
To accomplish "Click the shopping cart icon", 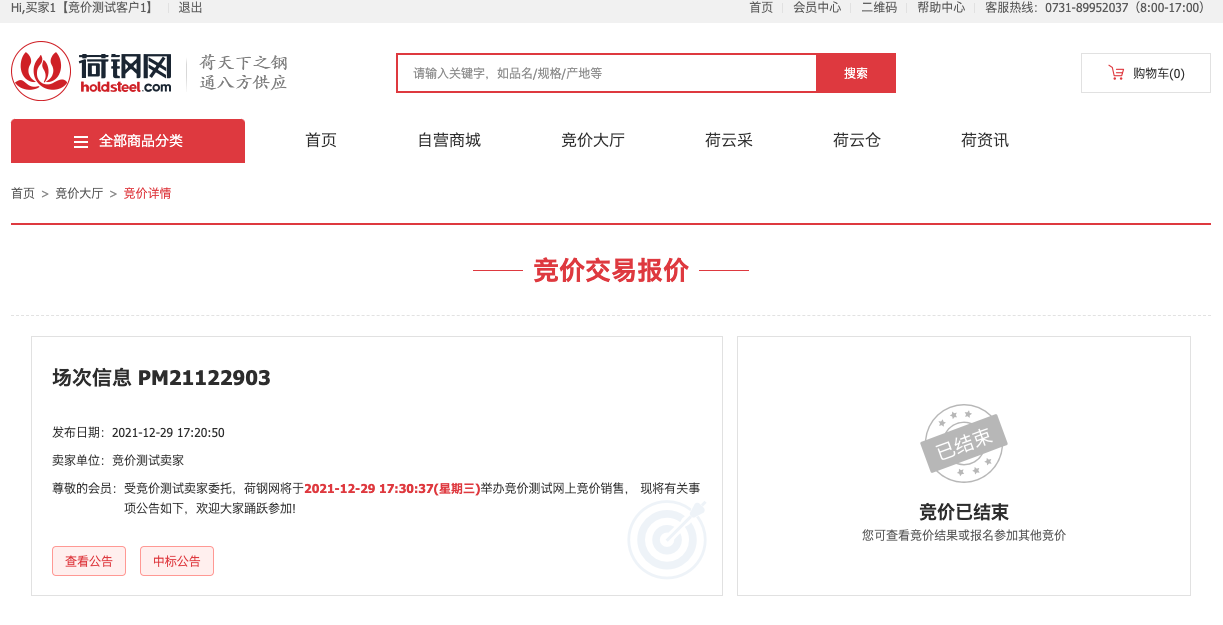I will (x=1116, y=73).
